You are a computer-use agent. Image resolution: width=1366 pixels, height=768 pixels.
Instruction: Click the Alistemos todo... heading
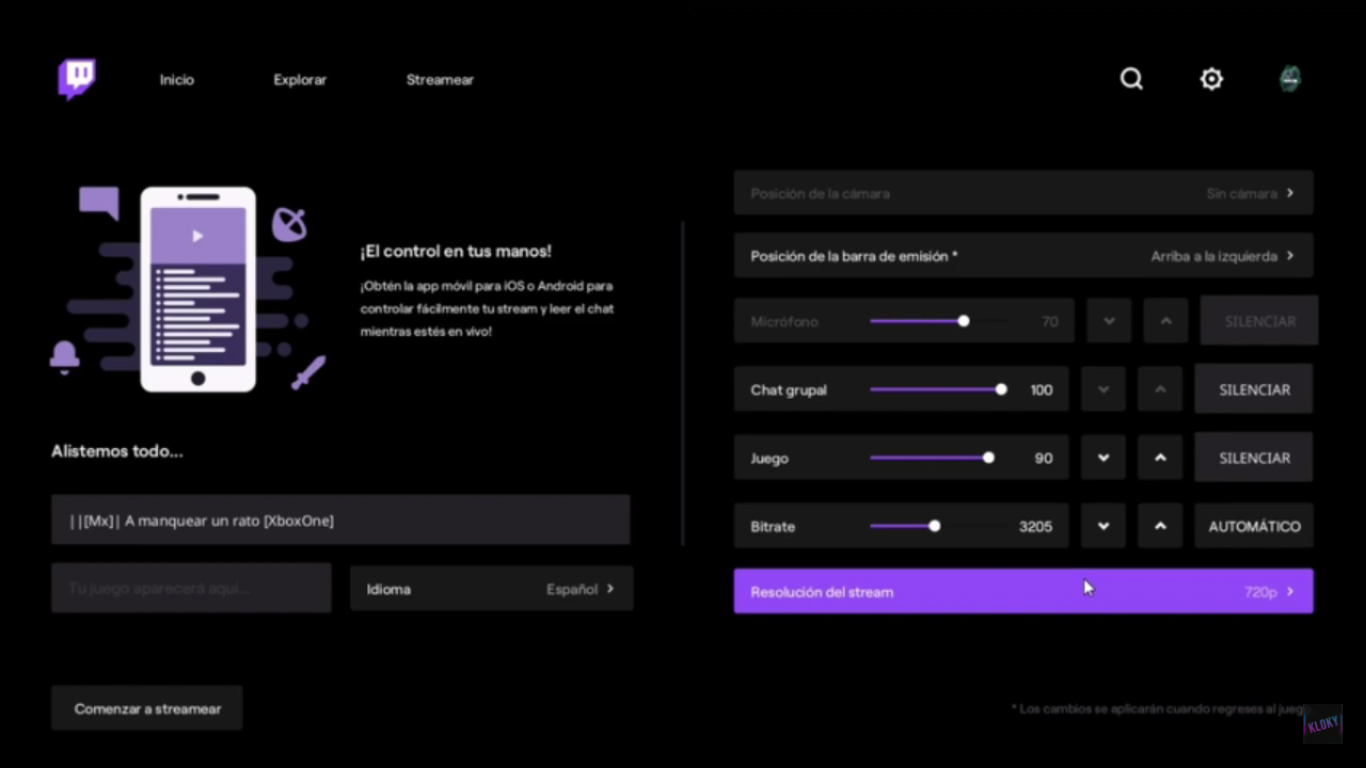coord(117,451)
